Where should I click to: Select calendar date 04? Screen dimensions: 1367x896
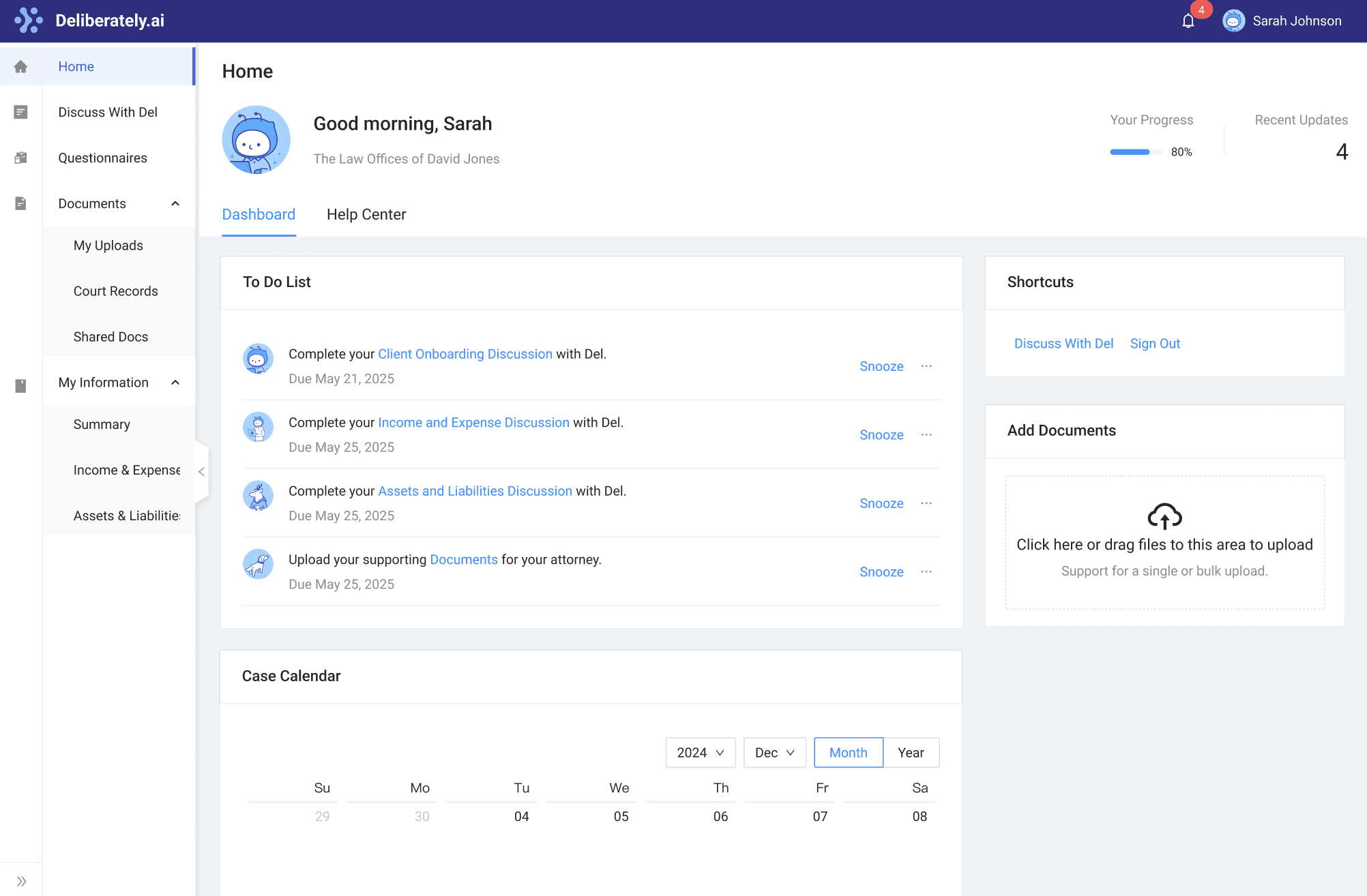[521, 816]
